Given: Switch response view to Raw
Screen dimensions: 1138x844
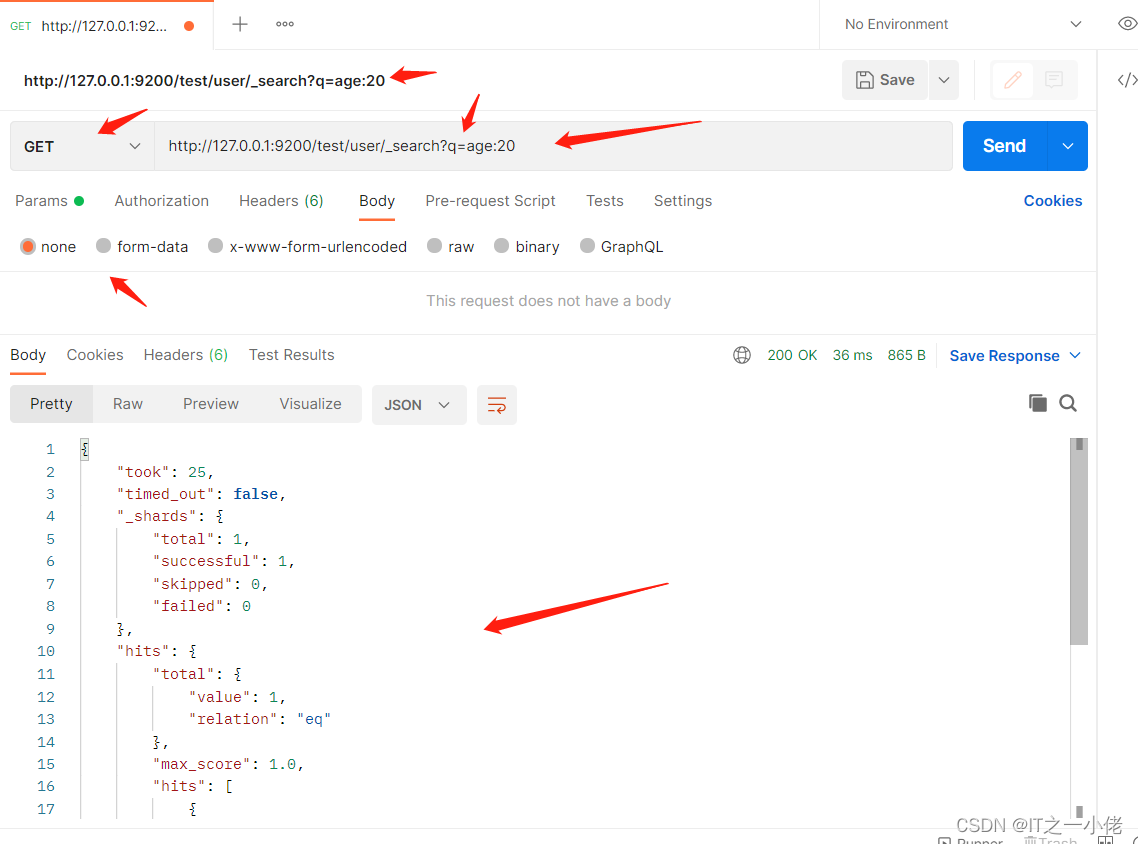Looking at the screenshot, I should point(128,404).
